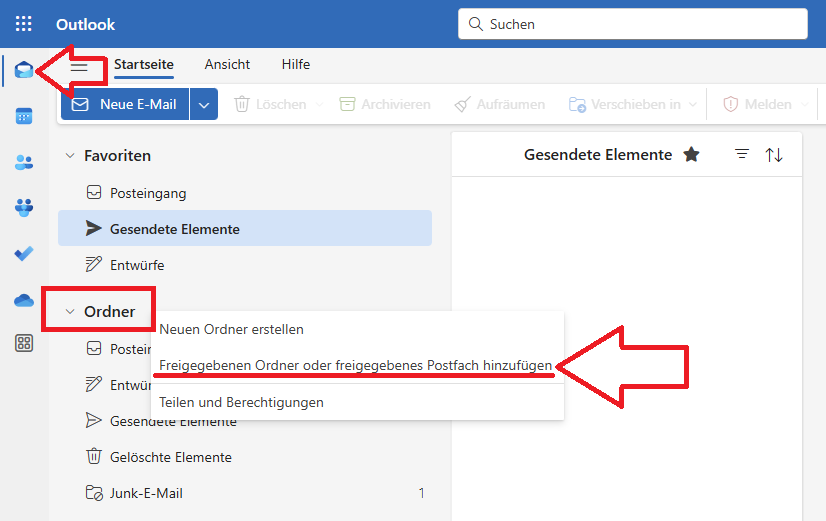The width and height of the screenshot is (826, 521).
Task: Click the Archivieren button label
Action: tap(396, 104)
